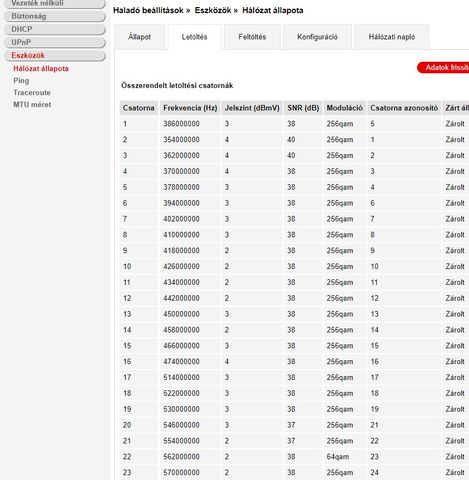Select frequency value 466000000
The width and height of the screenshot is (469, 480).
pos(181,346)
